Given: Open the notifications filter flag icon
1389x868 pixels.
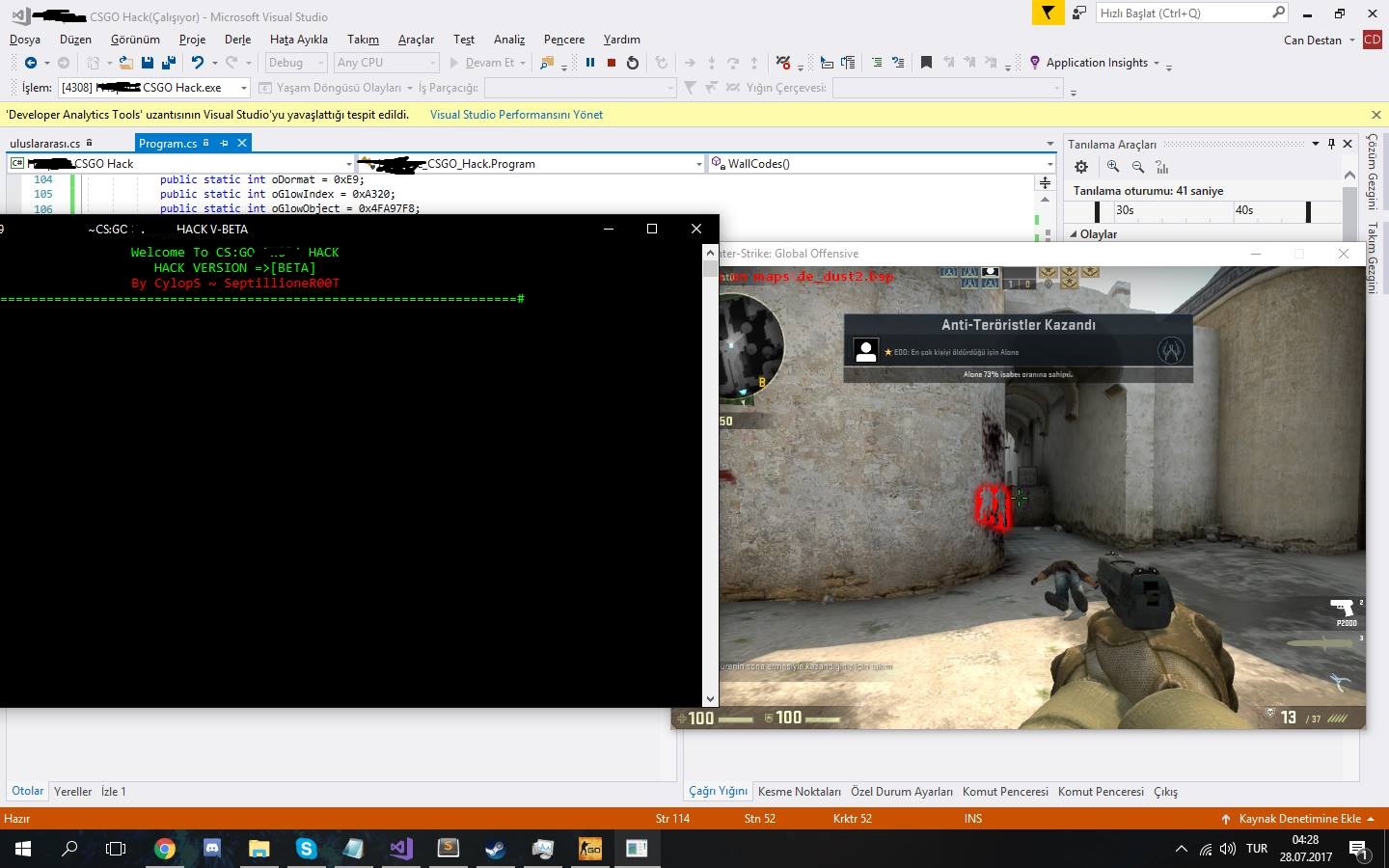Looking at the screenshot, I should (x=1048, y=13).
